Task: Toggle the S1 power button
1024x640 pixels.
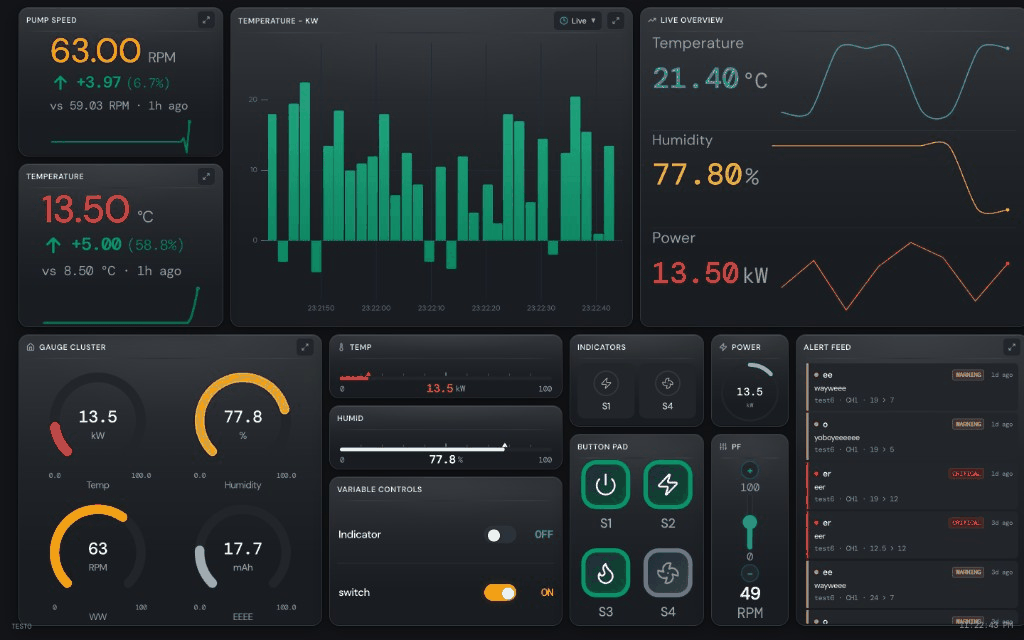Action: tap(605, 485)
